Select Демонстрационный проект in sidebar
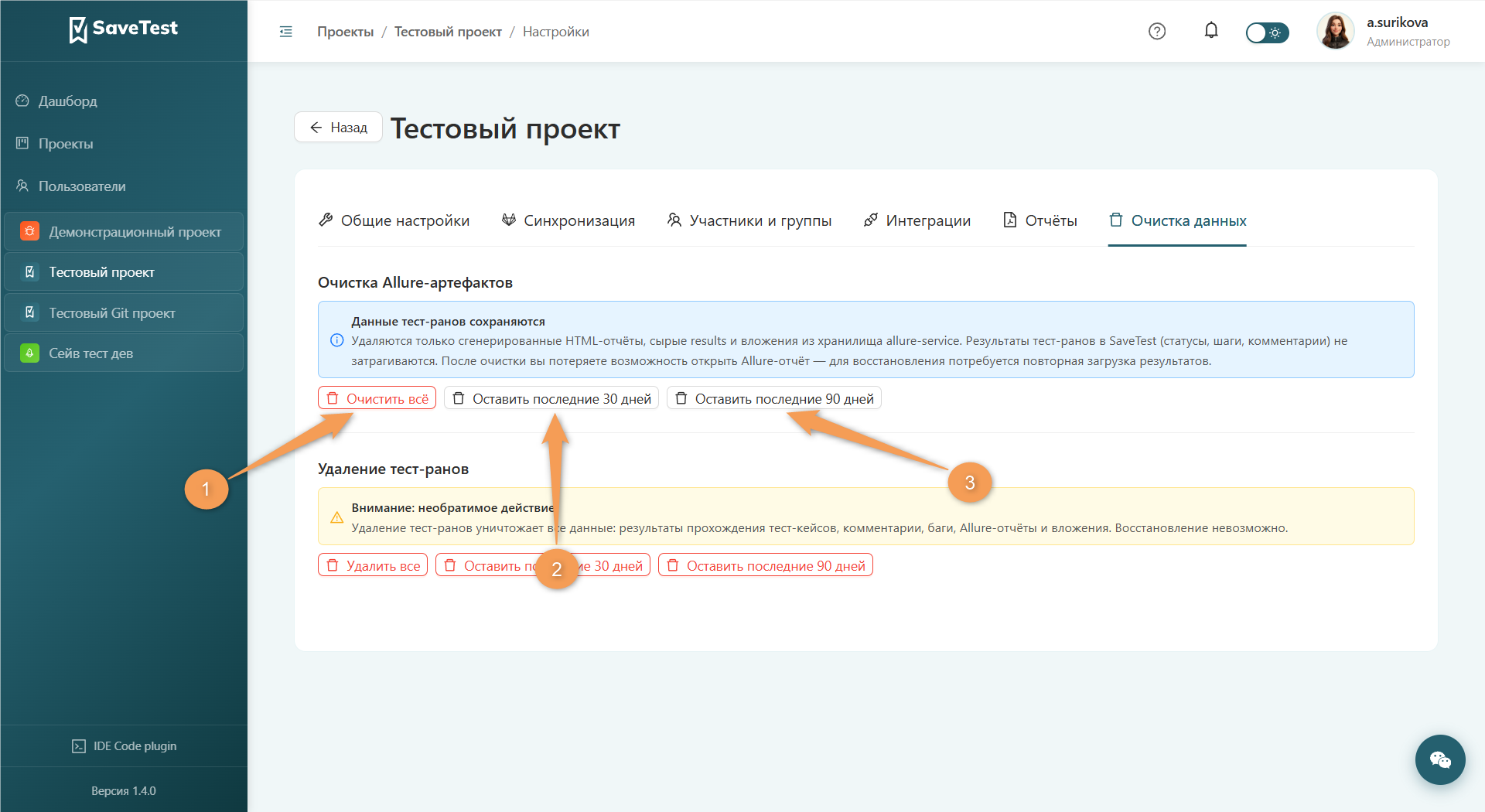 coord(124,232)
